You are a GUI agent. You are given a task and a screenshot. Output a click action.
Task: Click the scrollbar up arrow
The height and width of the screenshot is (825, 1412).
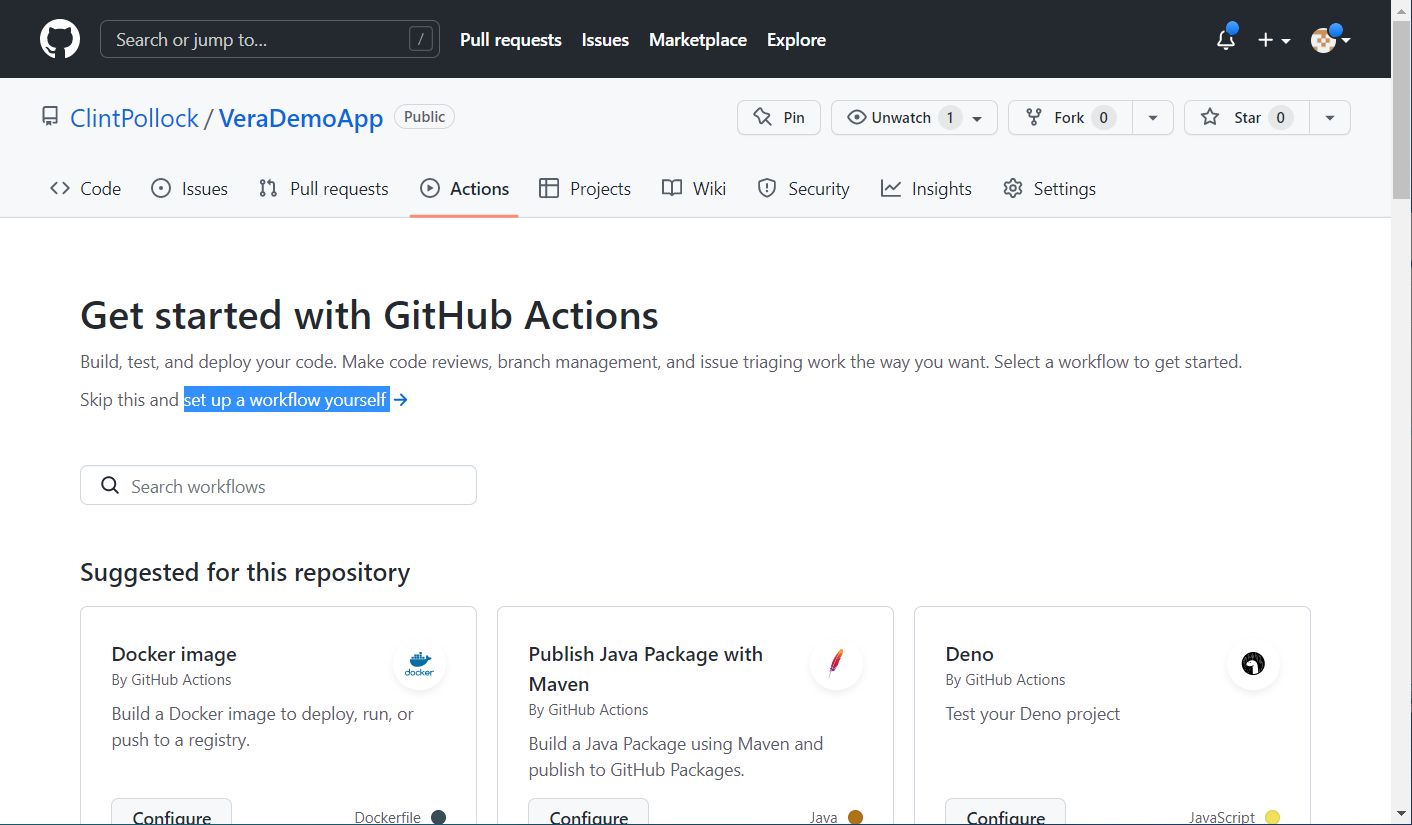1402,9
